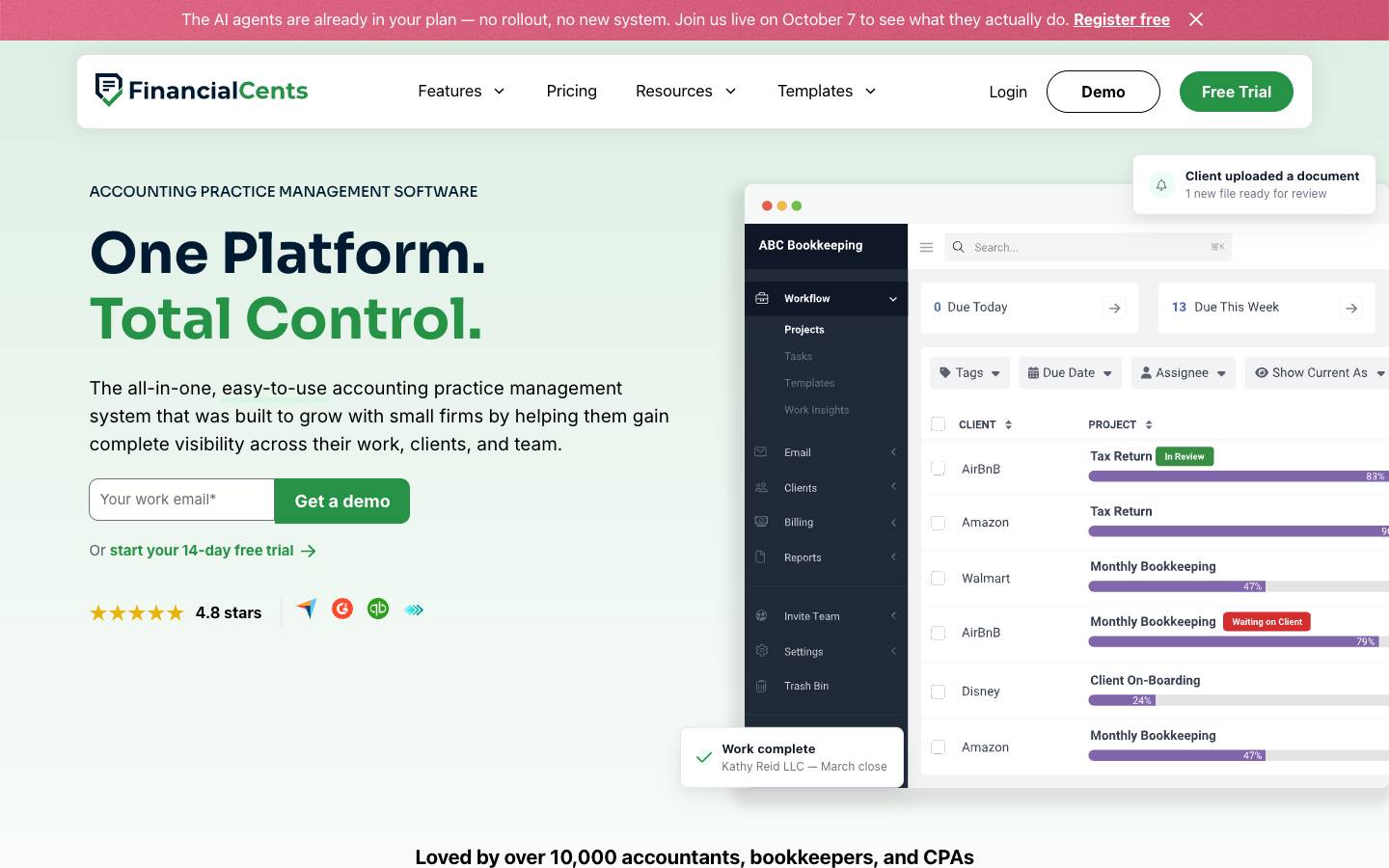The image size is (1389, 868).
Task: Click the Workflow briefcase icon in sidebar
Action: [762, 298]
